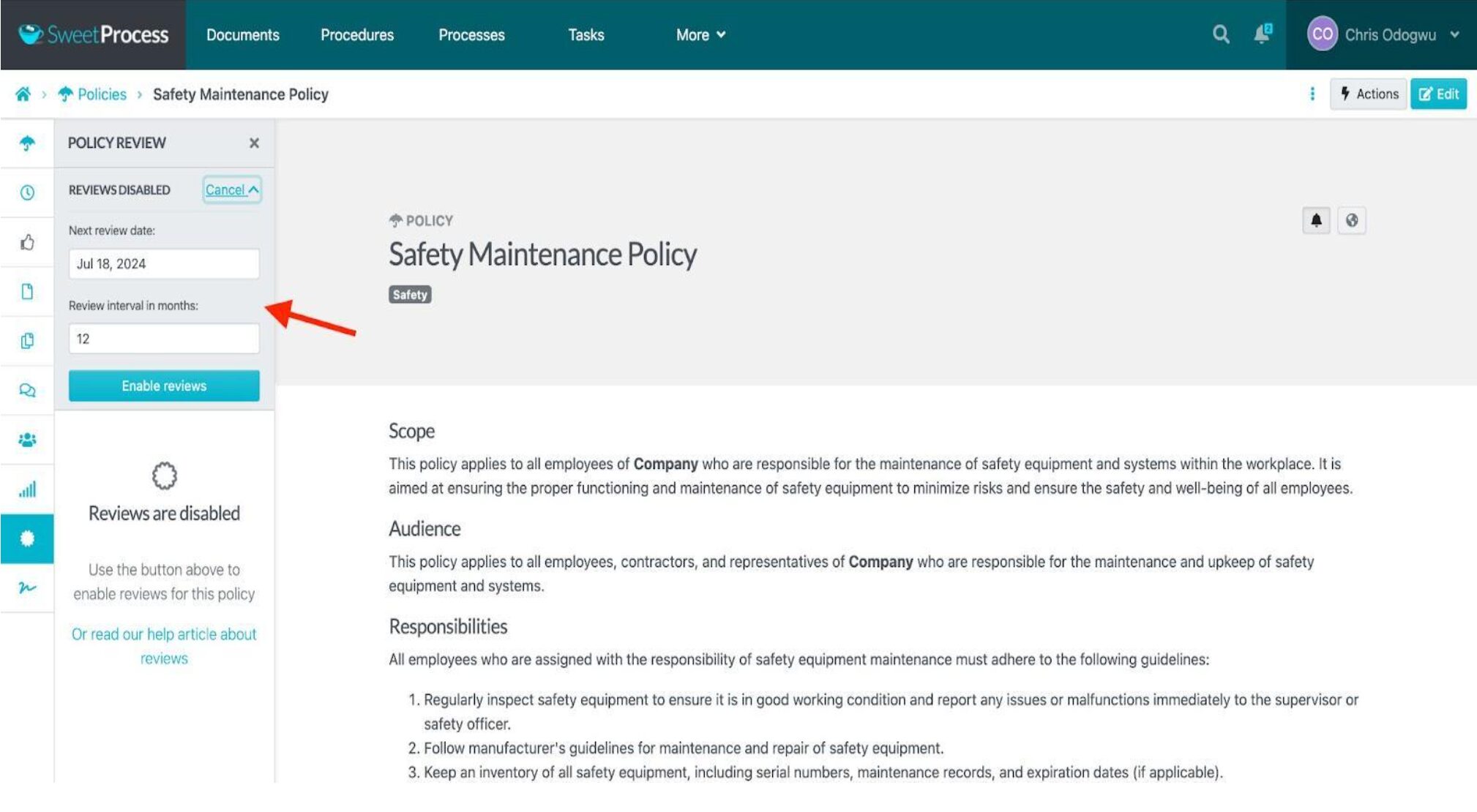
Task: Click the Cancel expander in Policy Review
Action: [x=230, y=189]
